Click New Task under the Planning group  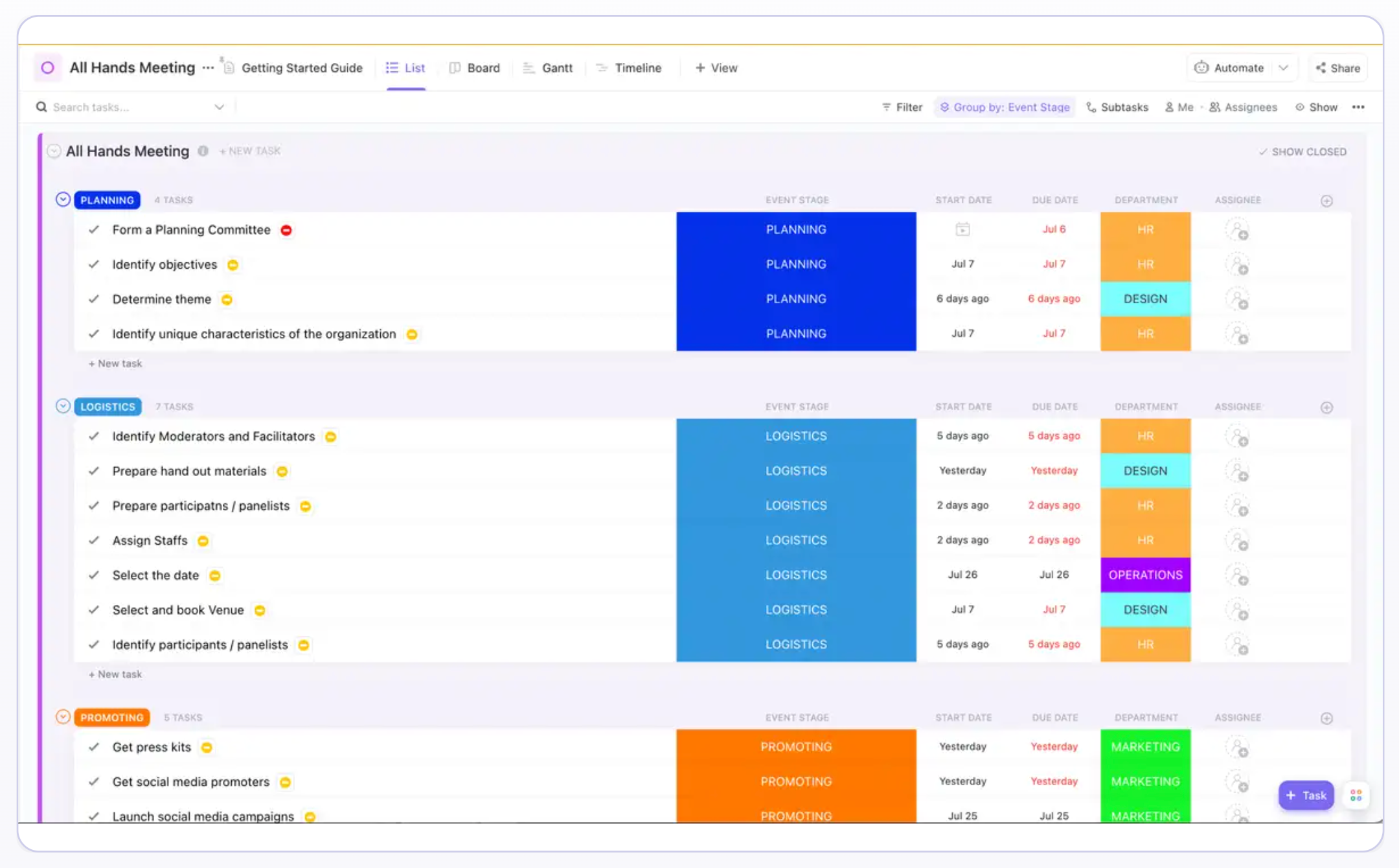115,363
